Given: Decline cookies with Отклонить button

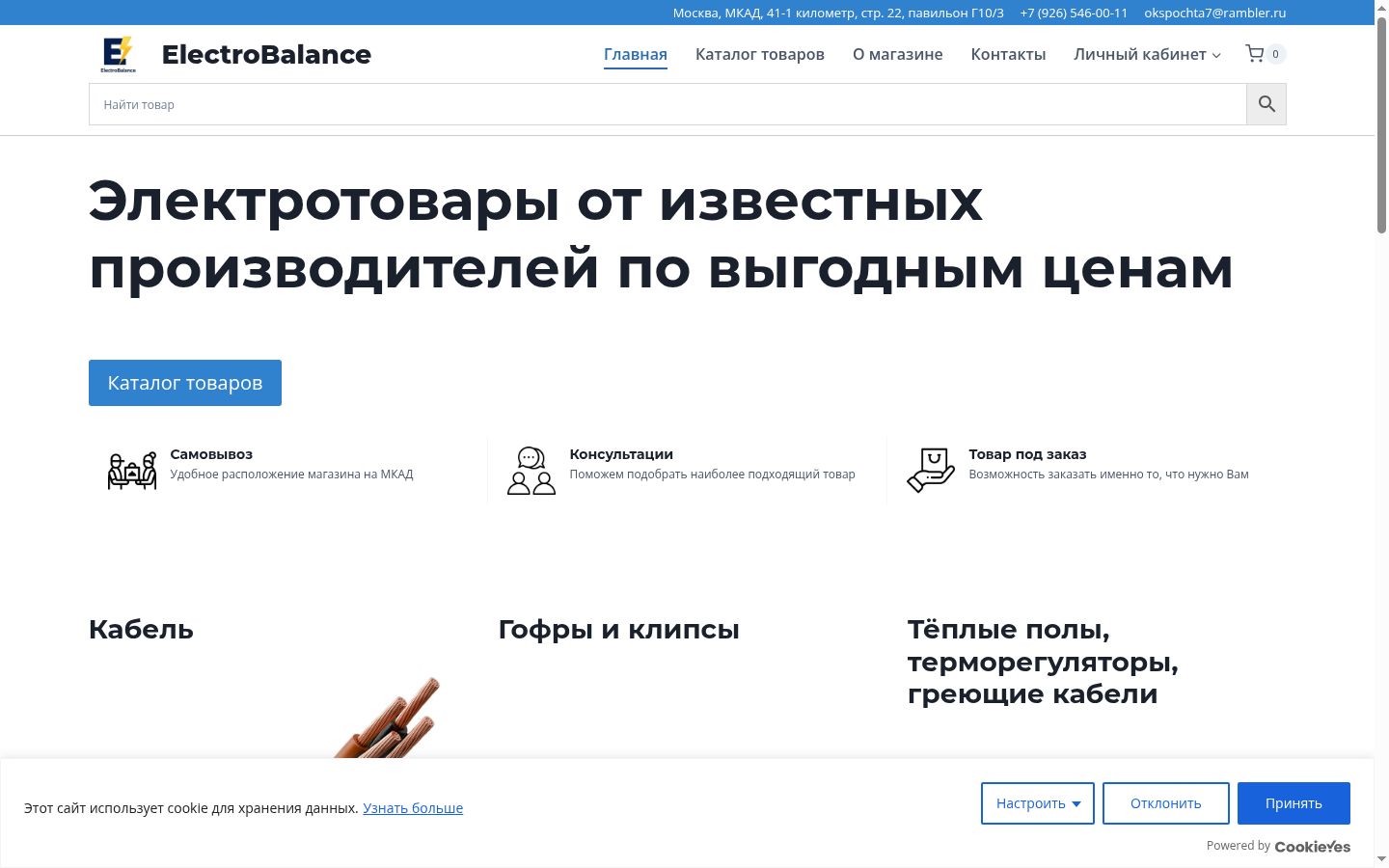Looking at the screenshot, I should [1166, 803].
